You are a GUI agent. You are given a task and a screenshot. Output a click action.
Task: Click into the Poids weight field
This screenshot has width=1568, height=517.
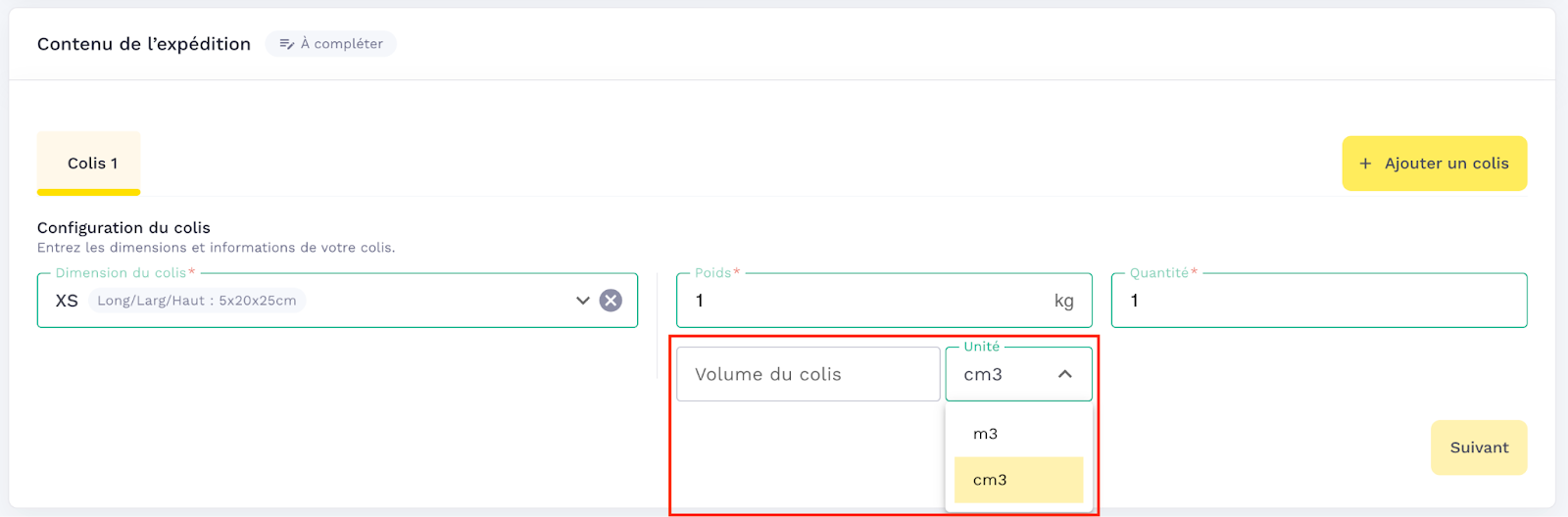pos(862,301)
